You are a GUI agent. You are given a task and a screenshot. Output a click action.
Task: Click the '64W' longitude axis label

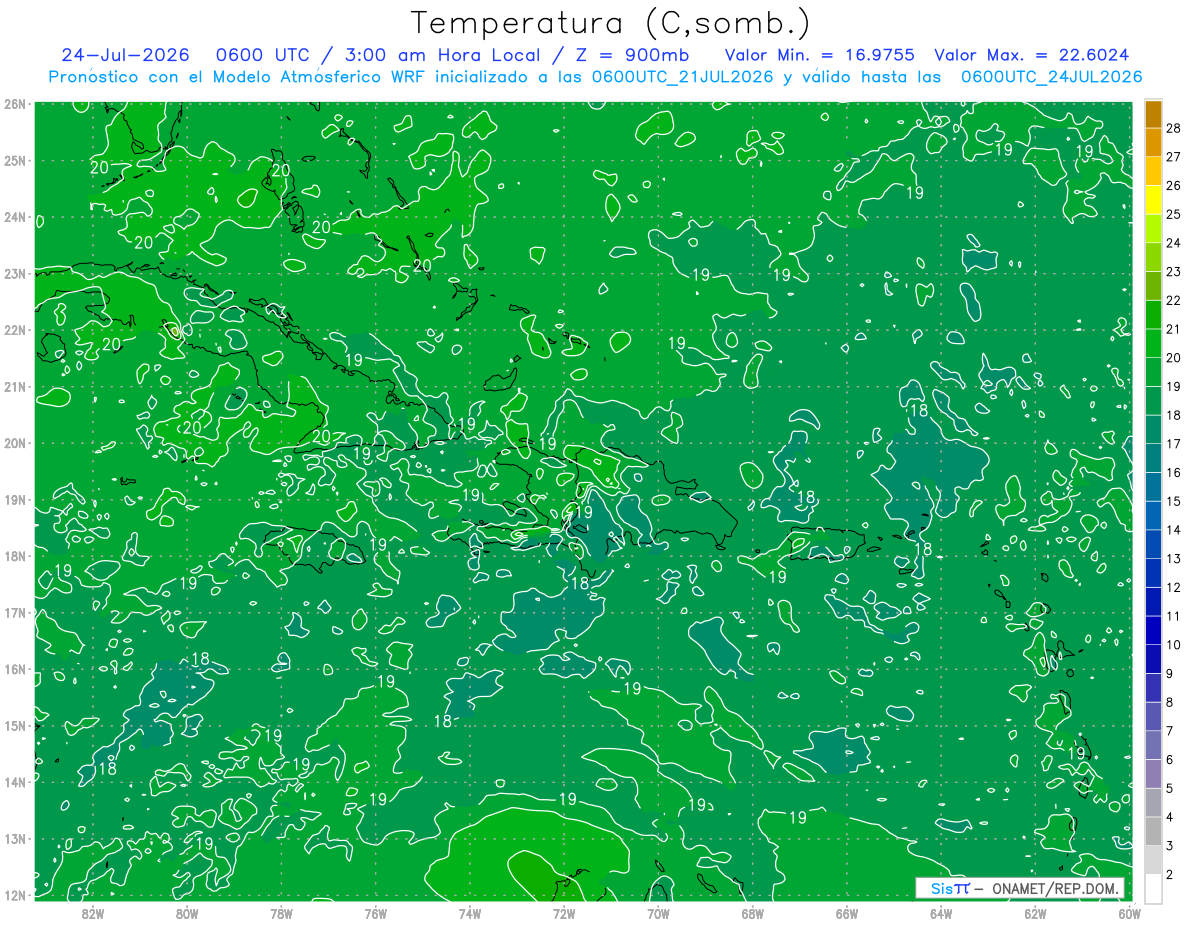point(941,913)
